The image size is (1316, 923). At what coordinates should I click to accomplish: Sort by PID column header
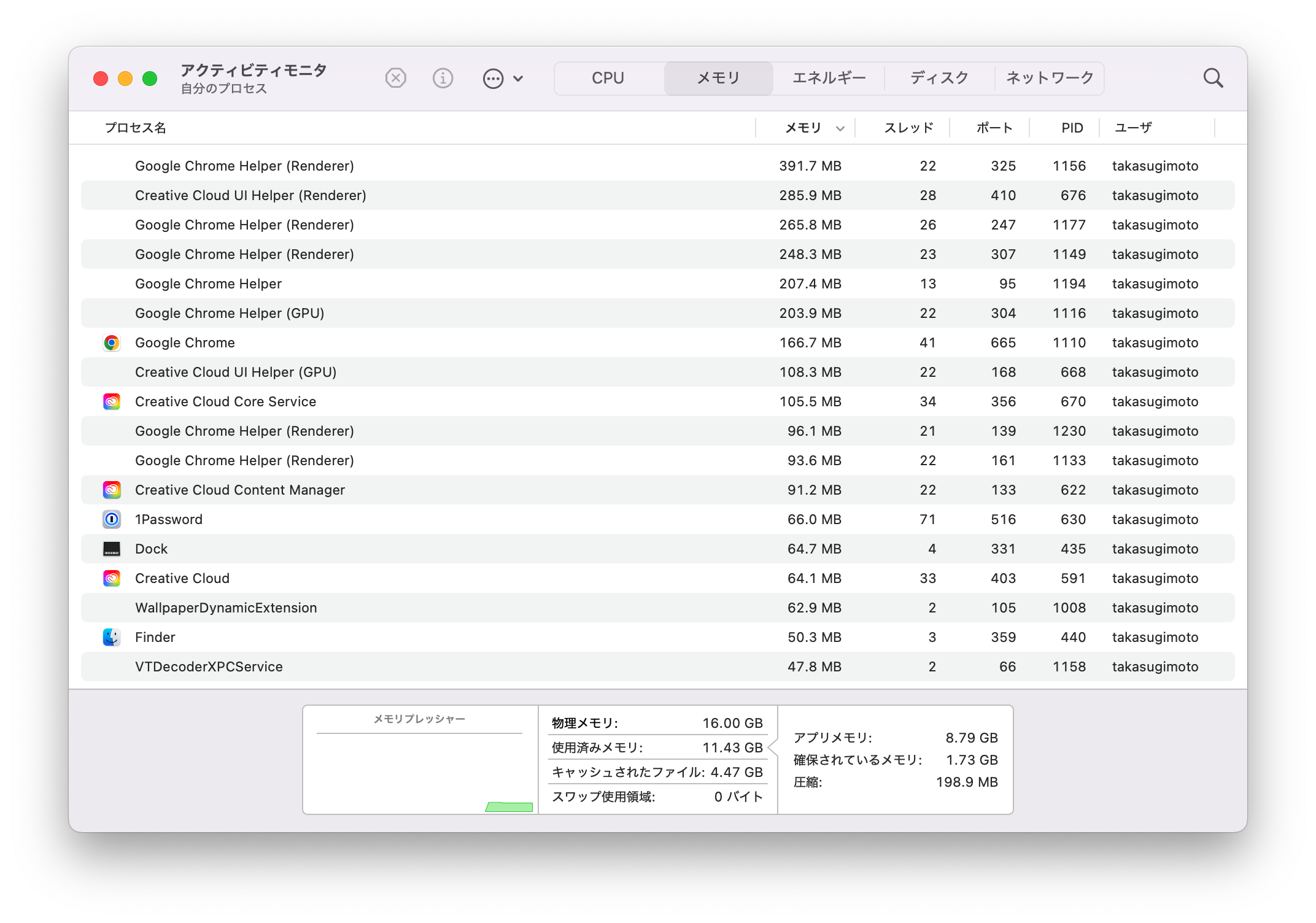pos(1072,128)
